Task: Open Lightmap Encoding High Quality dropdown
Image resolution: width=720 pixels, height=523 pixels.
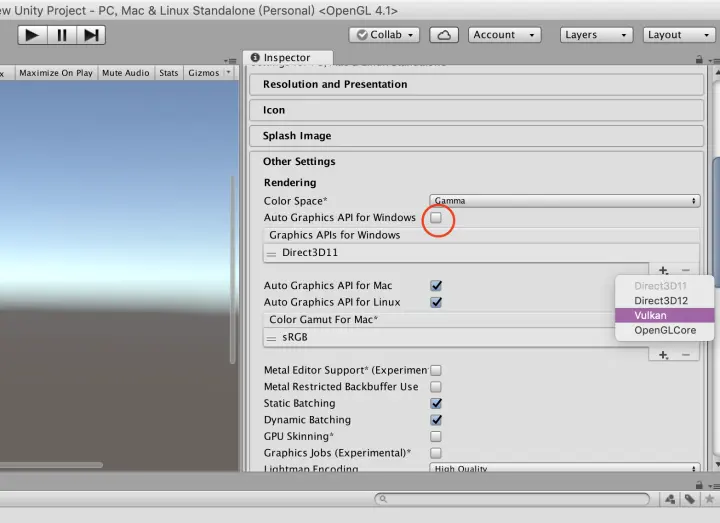Action: 565,468
